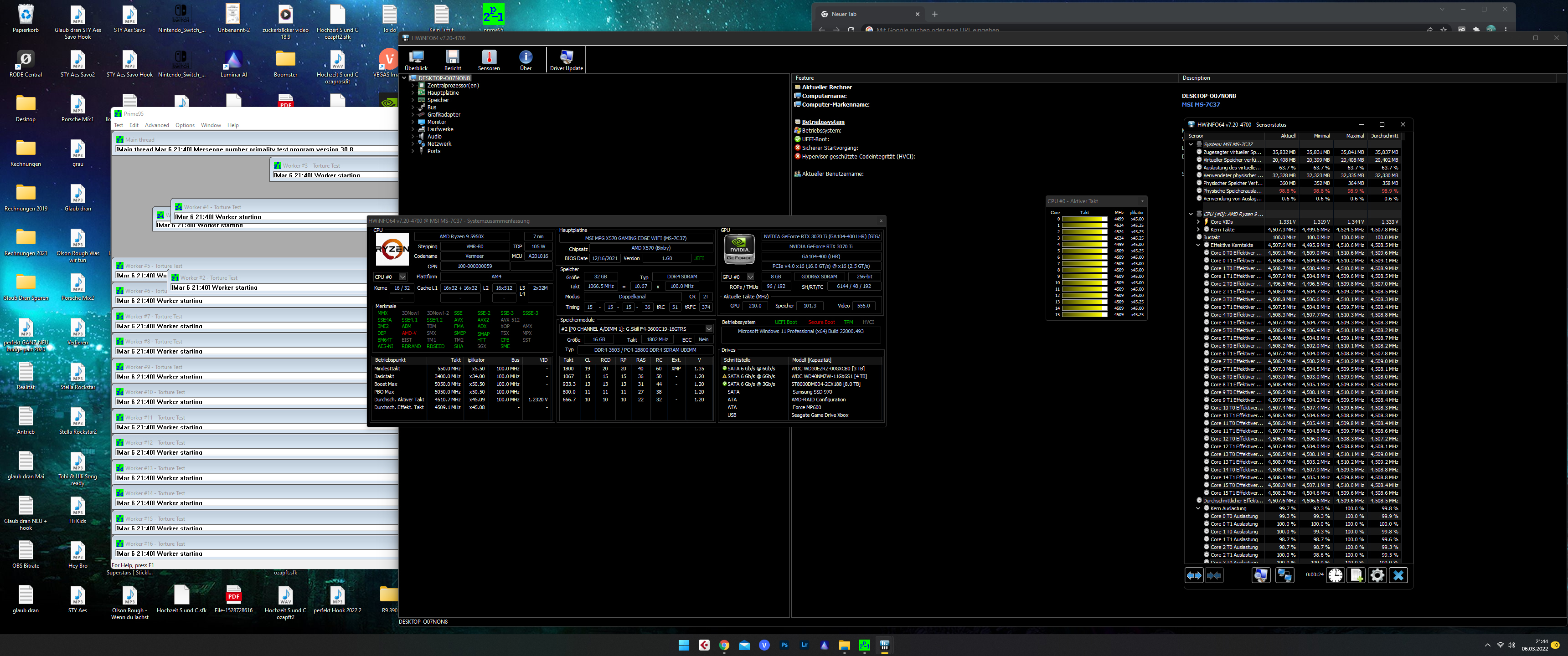This screenshot has height=656, width=1568.
Task: Click the clock reset icon in Sensorstatus
Action: pyautogui.click(x=1335, y=575)
